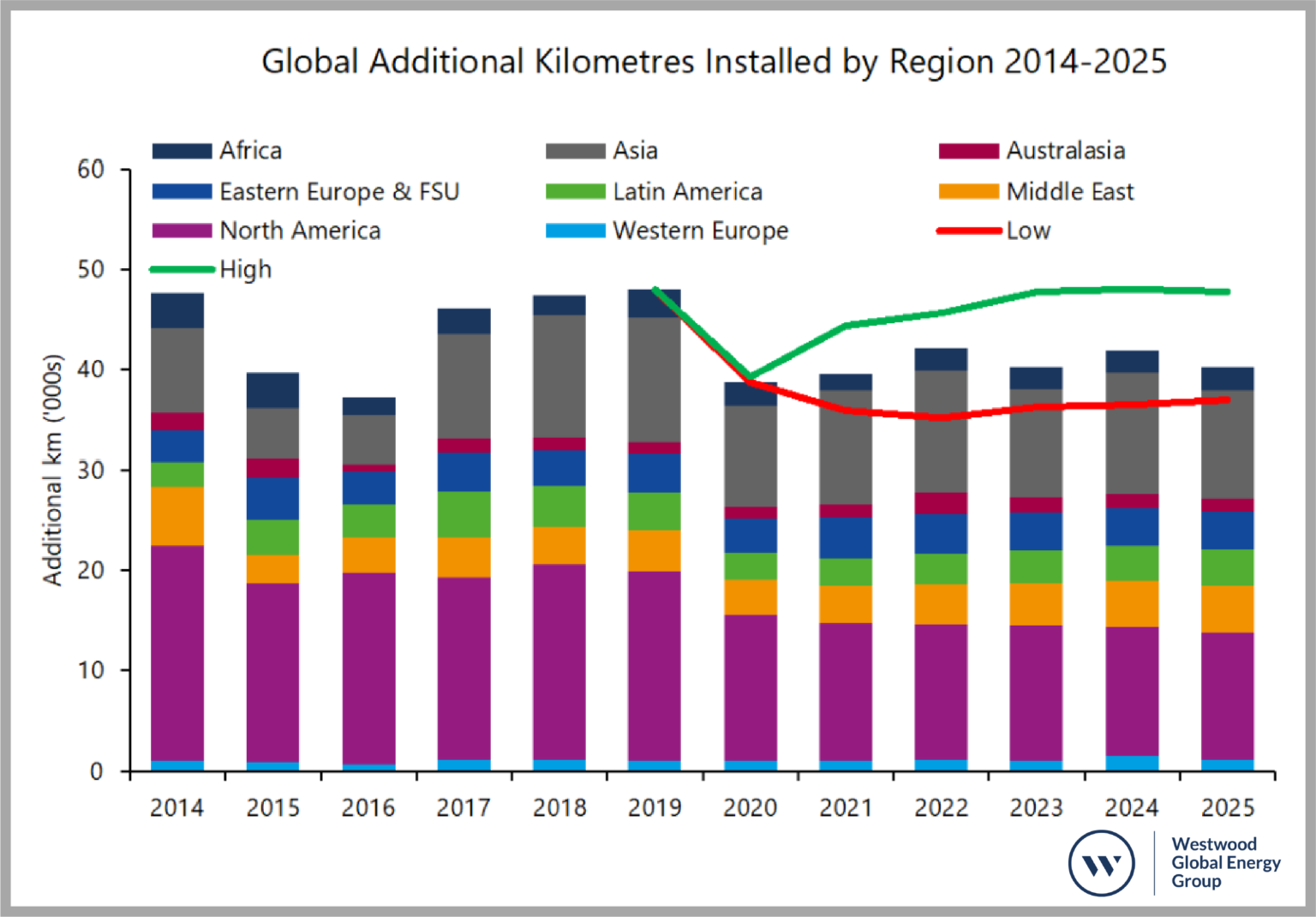This screenshot has width=1316, height=917.
Task: Select the Australasia legend marker
Action: [968, 151]
